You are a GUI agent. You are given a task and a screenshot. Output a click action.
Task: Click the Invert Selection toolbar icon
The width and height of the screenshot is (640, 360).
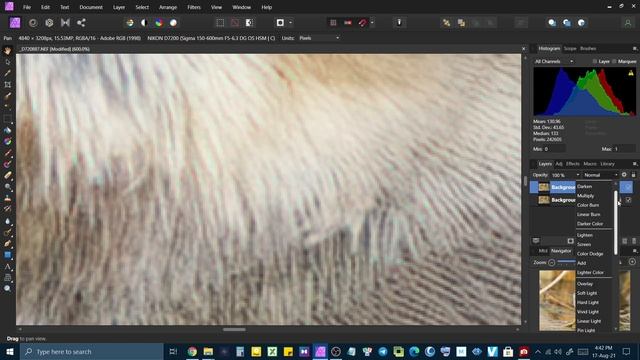pyautogui.click(x=249, y=23)
